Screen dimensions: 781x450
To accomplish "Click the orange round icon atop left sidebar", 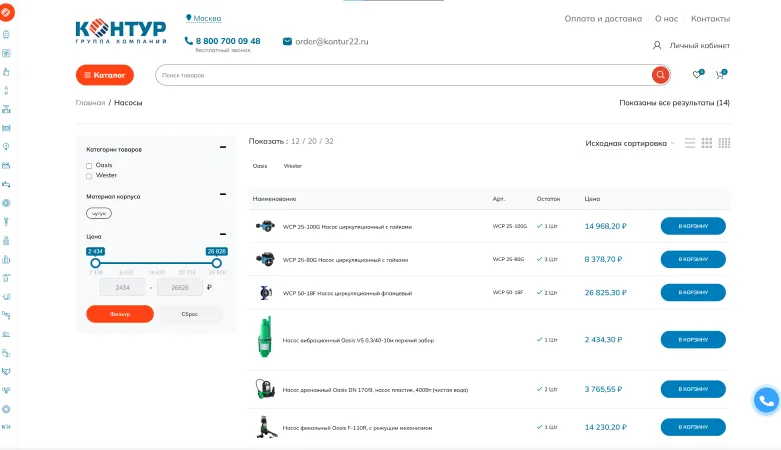I will [x=6, y=12].
